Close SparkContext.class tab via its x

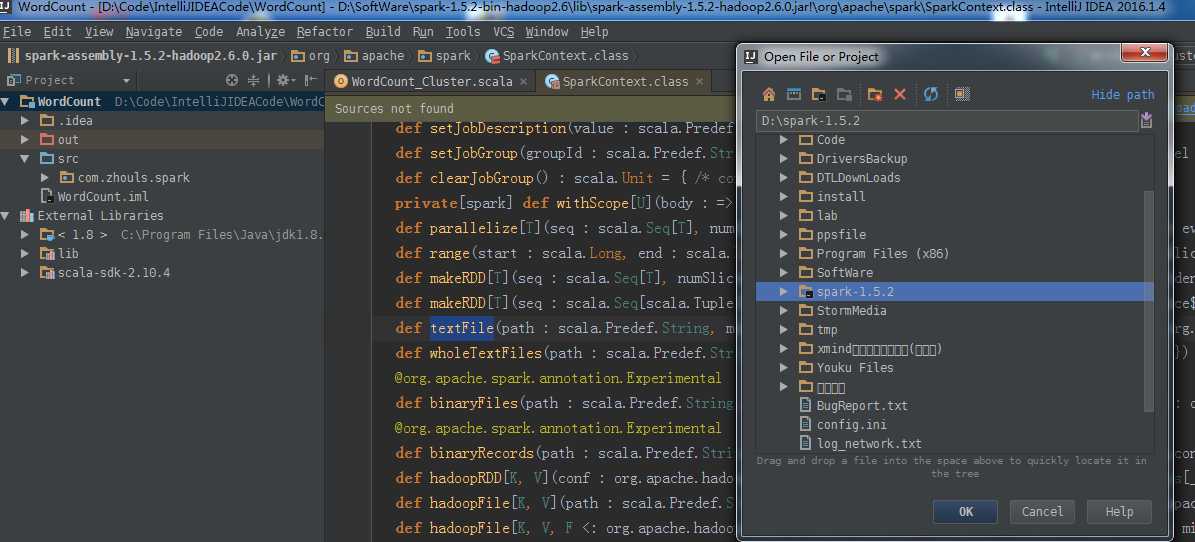698,82
